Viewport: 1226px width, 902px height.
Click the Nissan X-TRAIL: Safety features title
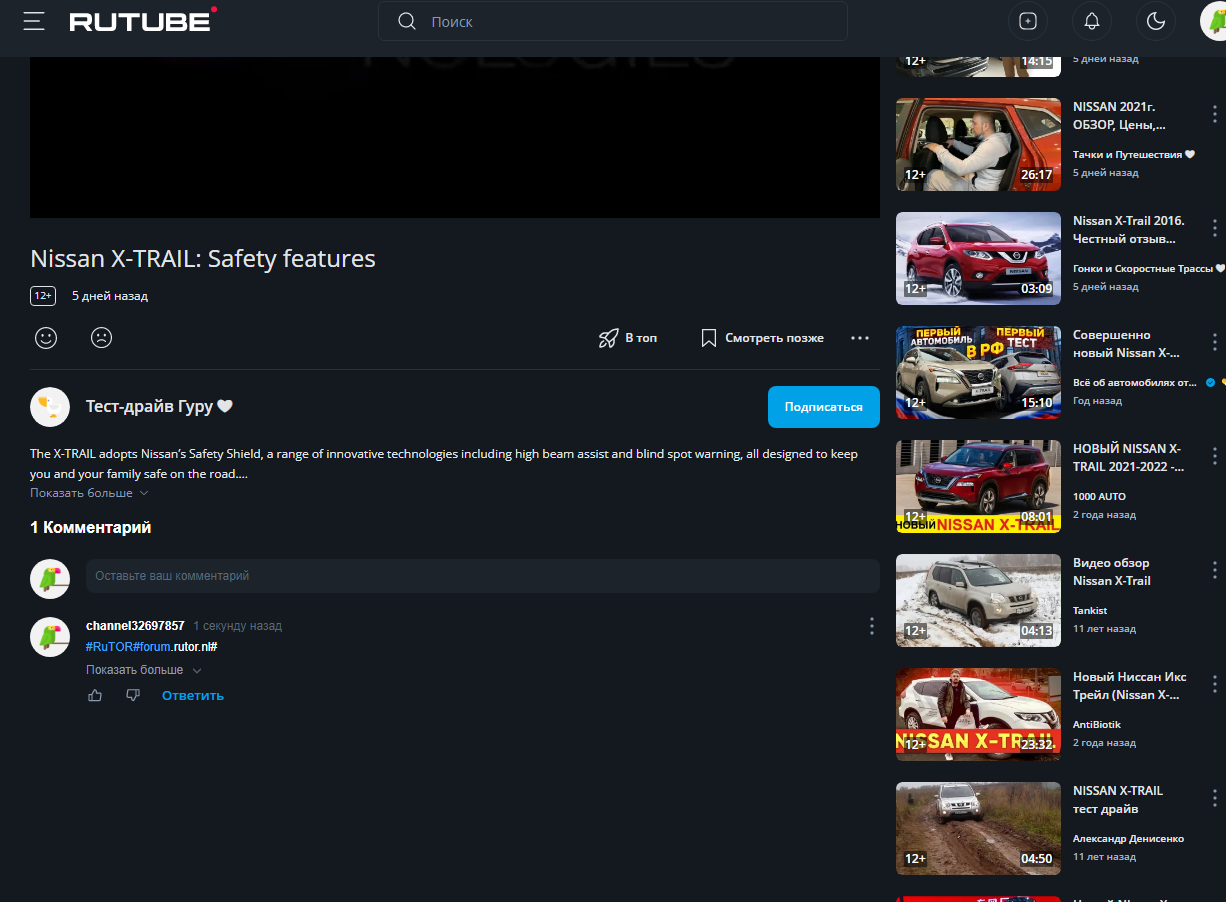(x=203, y=259)
